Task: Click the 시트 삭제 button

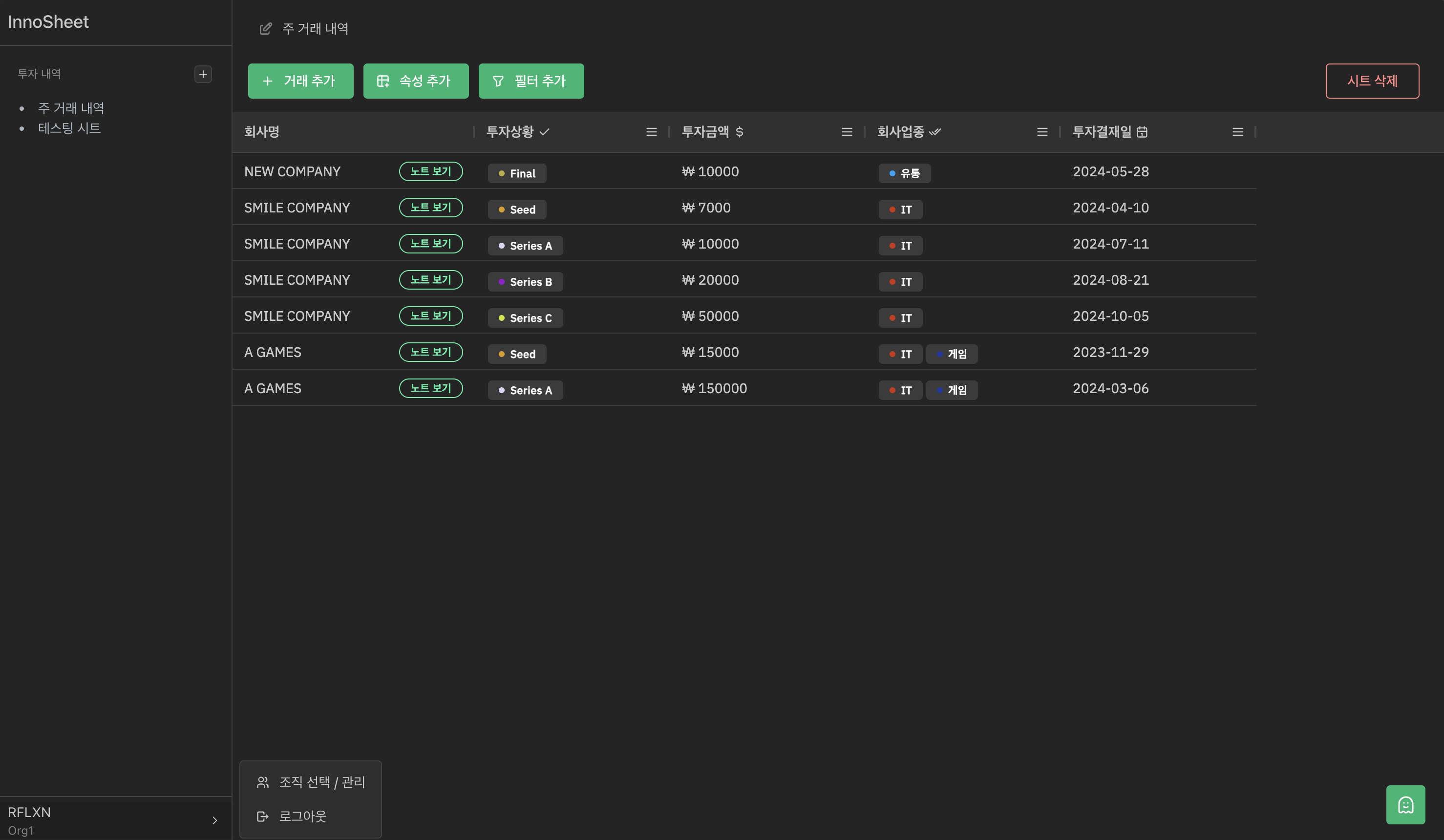Action: (x=1372, y=81)
